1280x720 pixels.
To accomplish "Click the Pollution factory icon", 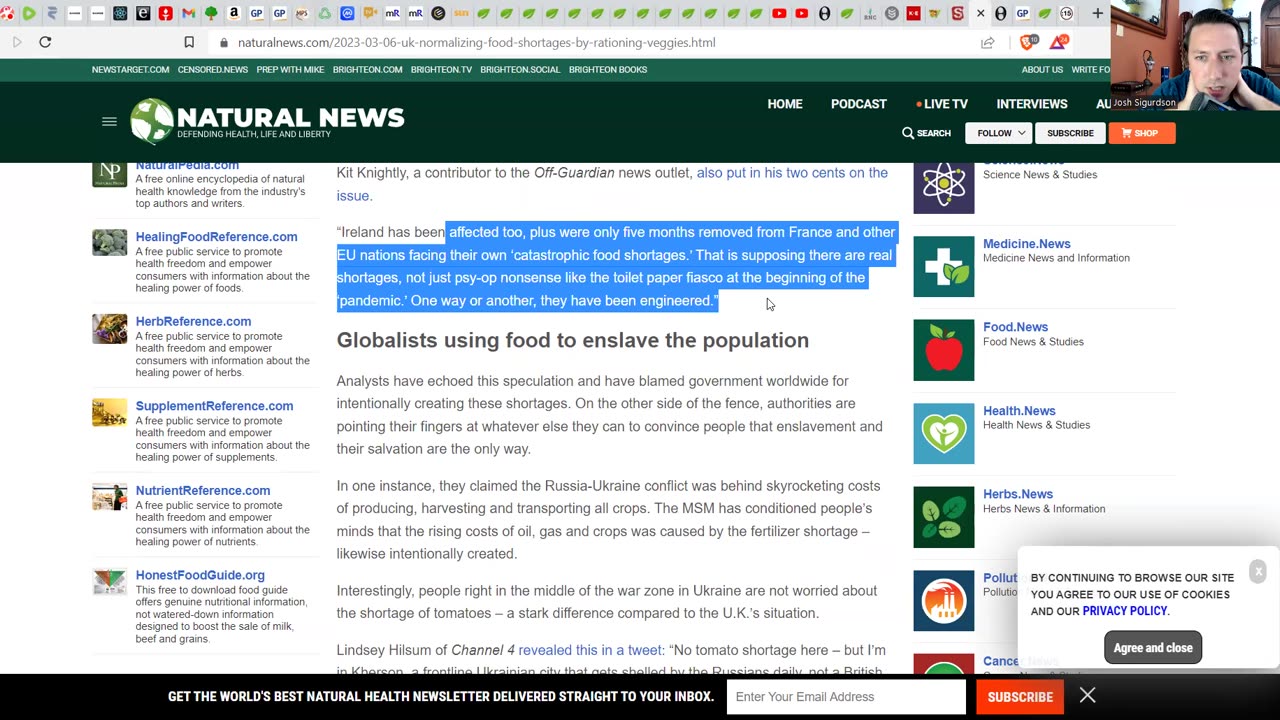I will point(943,600).
